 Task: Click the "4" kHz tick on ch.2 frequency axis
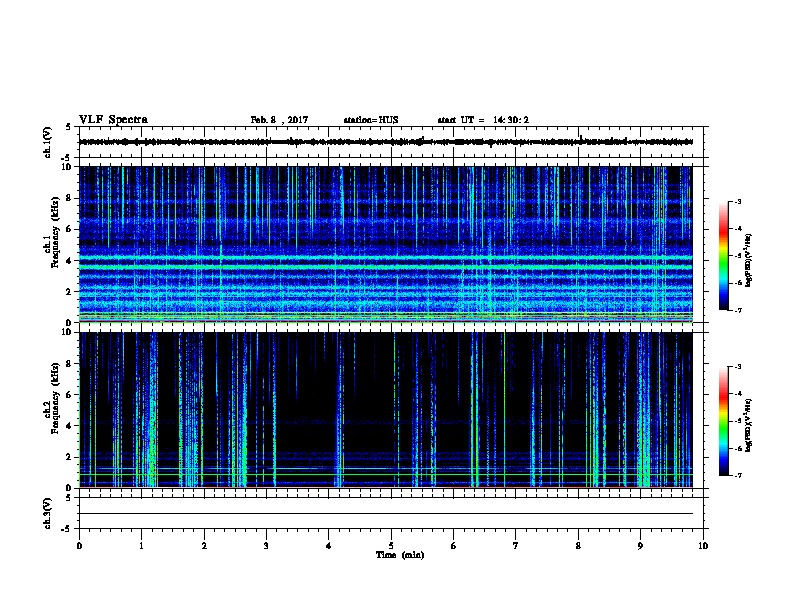[x=70, y=426]
